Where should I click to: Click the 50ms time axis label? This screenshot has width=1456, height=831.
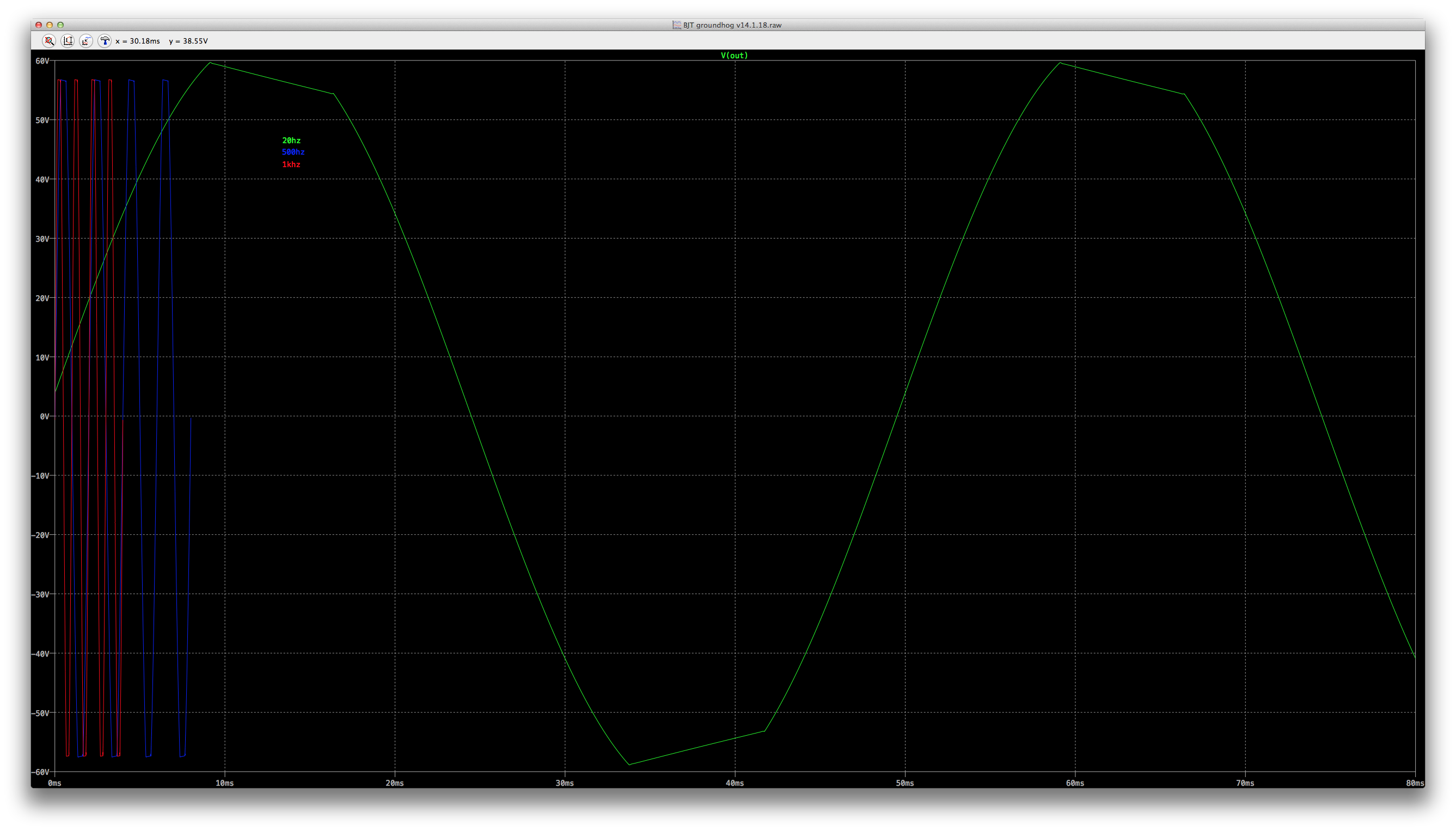[x=905, y=784]
